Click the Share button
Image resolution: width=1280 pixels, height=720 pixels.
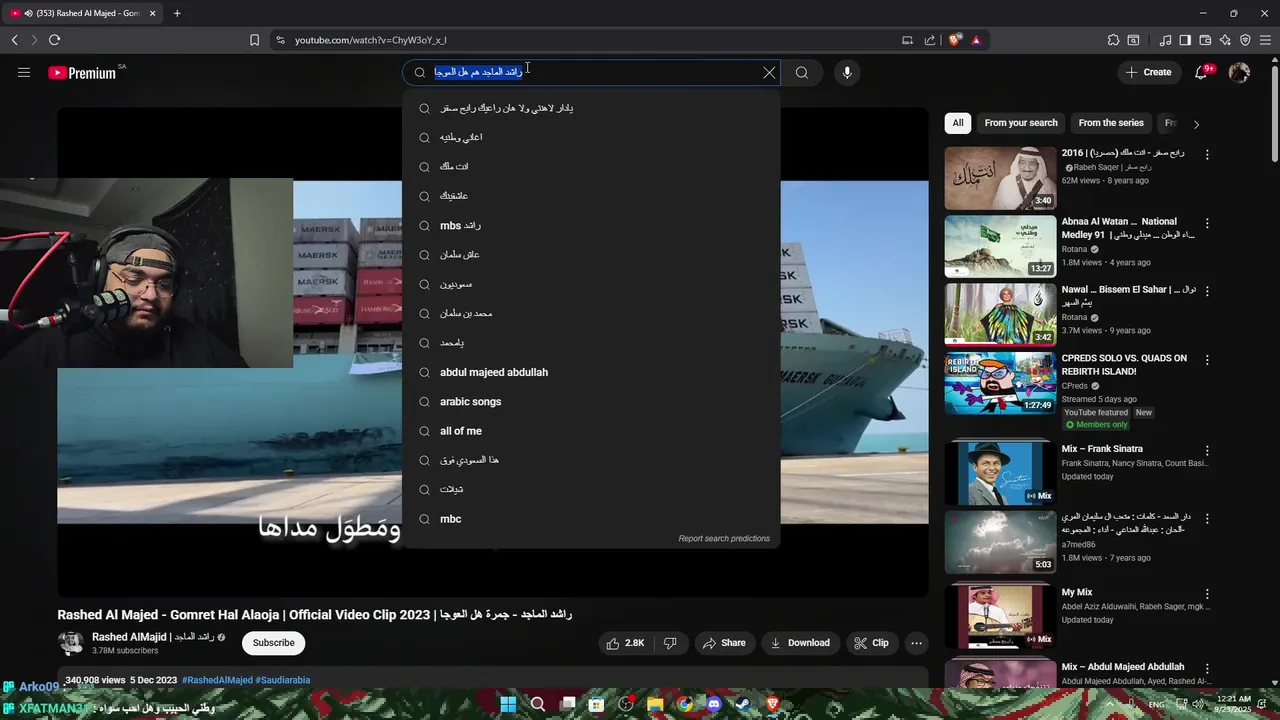tap(723, 643)
